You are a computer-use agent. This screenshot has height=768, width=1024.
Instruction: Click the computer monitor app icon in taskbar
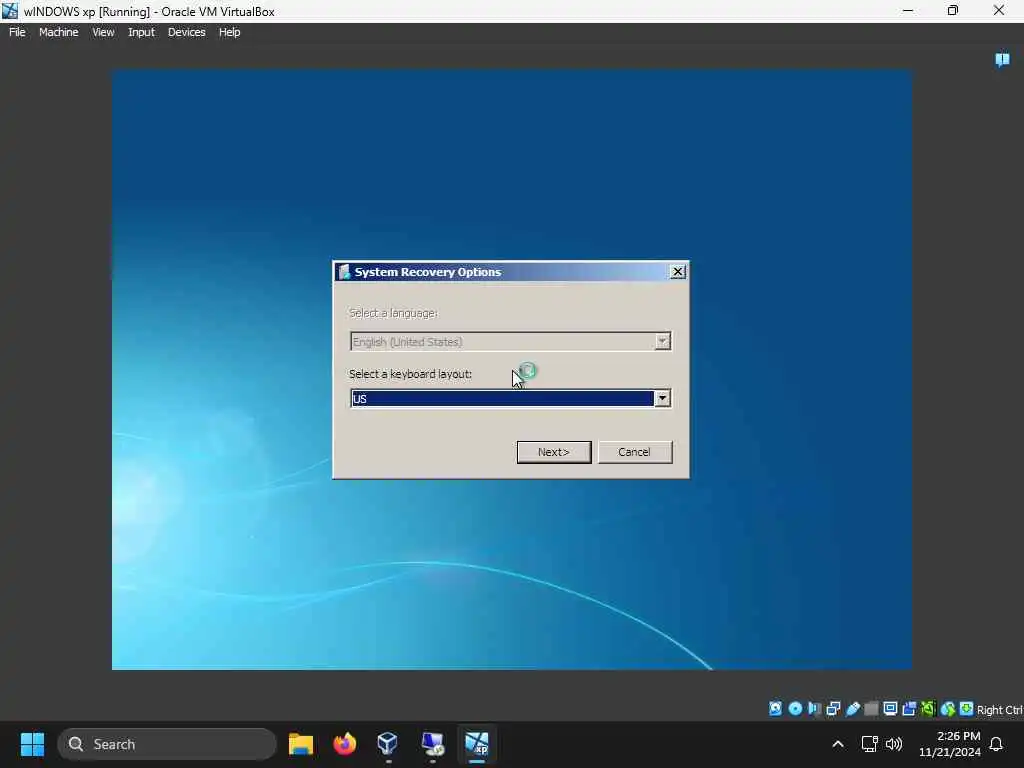coord(432,744)
